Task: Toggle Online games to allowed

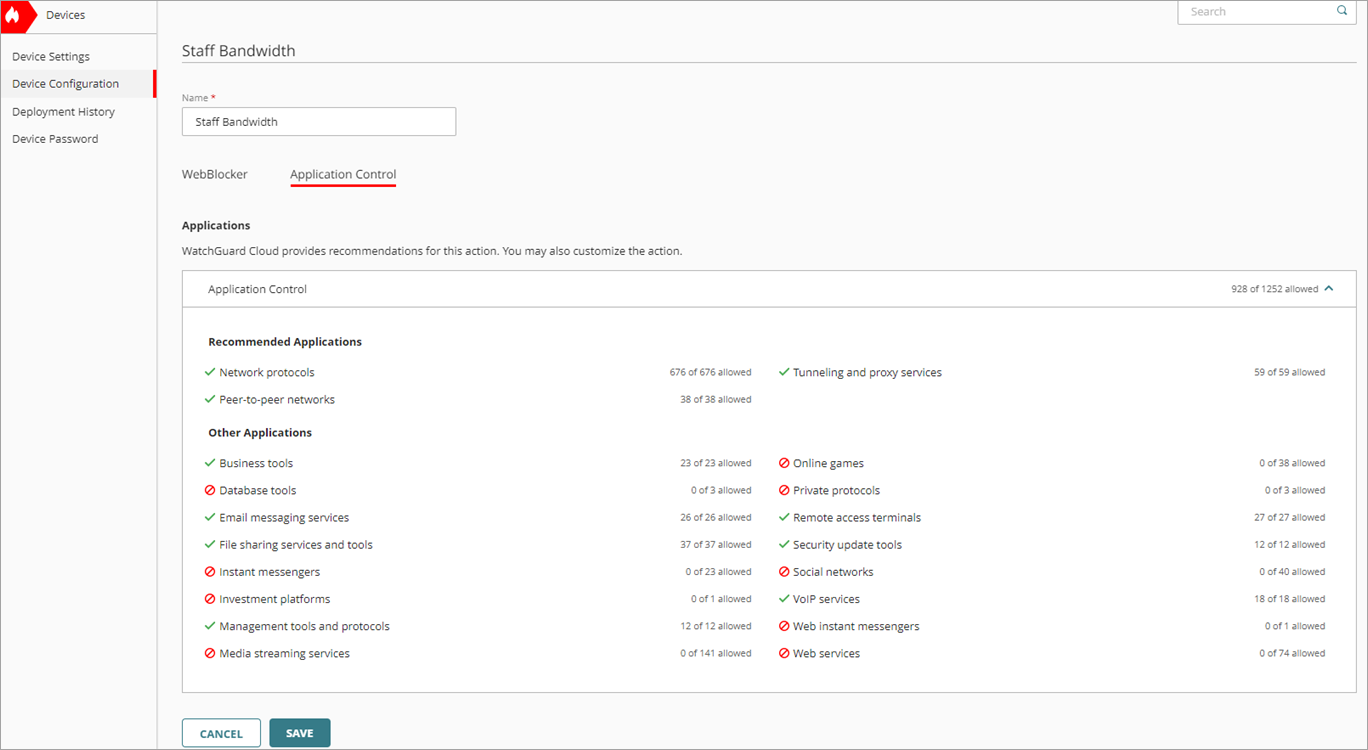Action: (x=784, y=463)
